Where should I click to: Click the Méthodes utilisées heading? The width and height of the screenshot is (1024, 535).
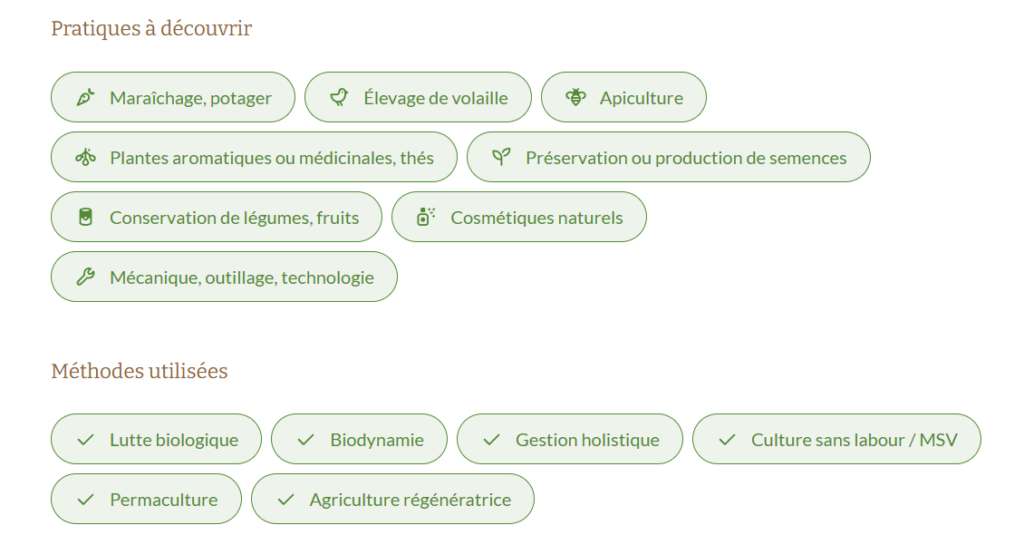(x=140, y=371)
